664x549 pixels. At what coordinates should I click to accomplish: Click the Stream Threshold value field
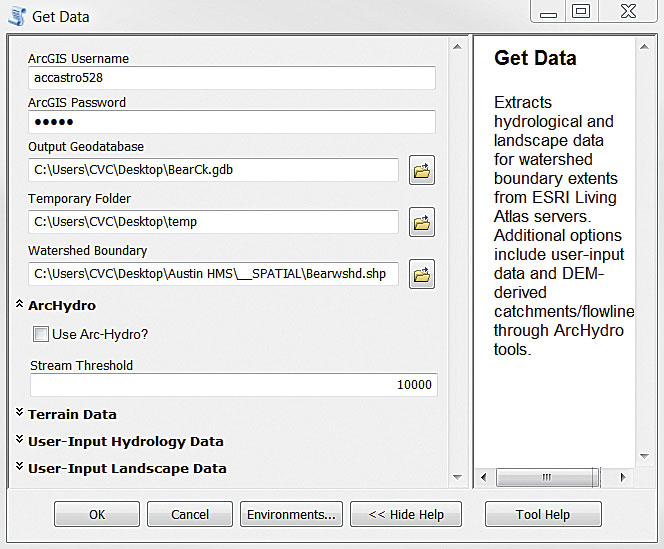point(232,385)
